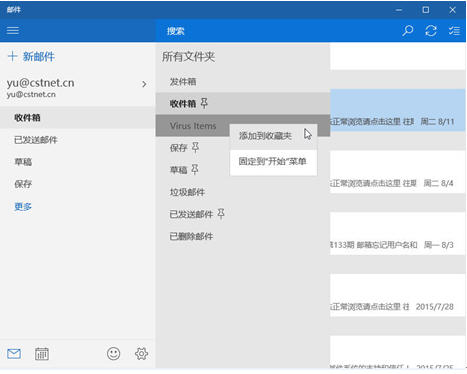Screen dimensions: 467x374
Task: Open 垃圾邮件 folder
Action: (x=243, y=192)
